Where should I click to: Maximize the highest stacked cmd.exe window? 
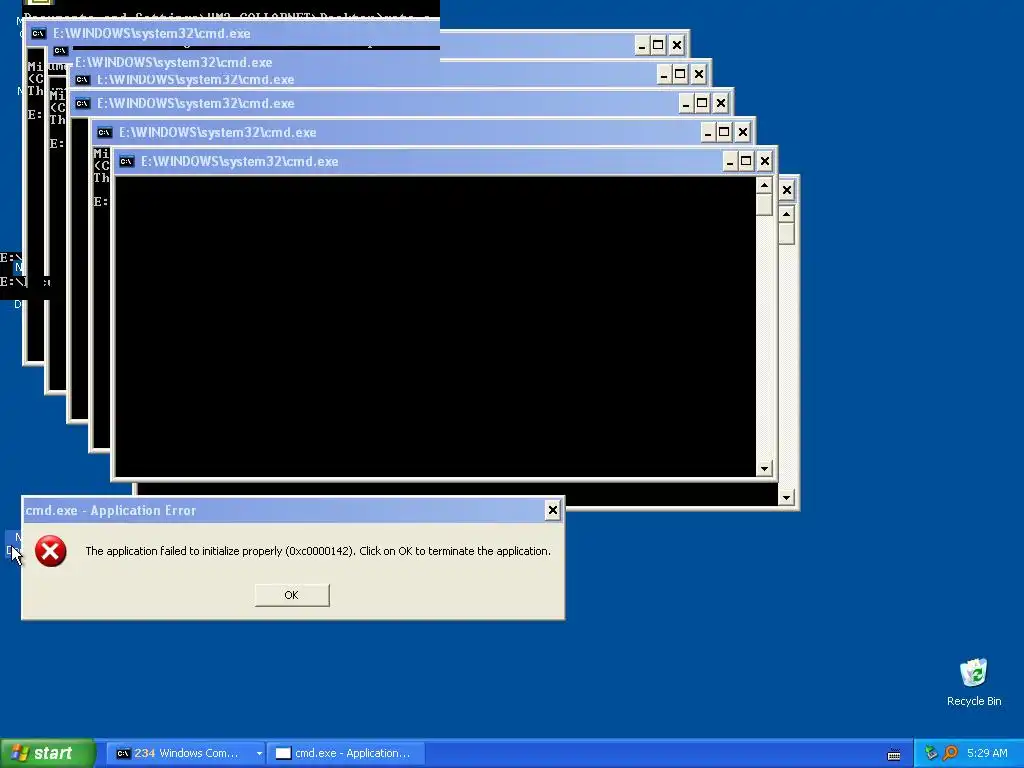658,45
